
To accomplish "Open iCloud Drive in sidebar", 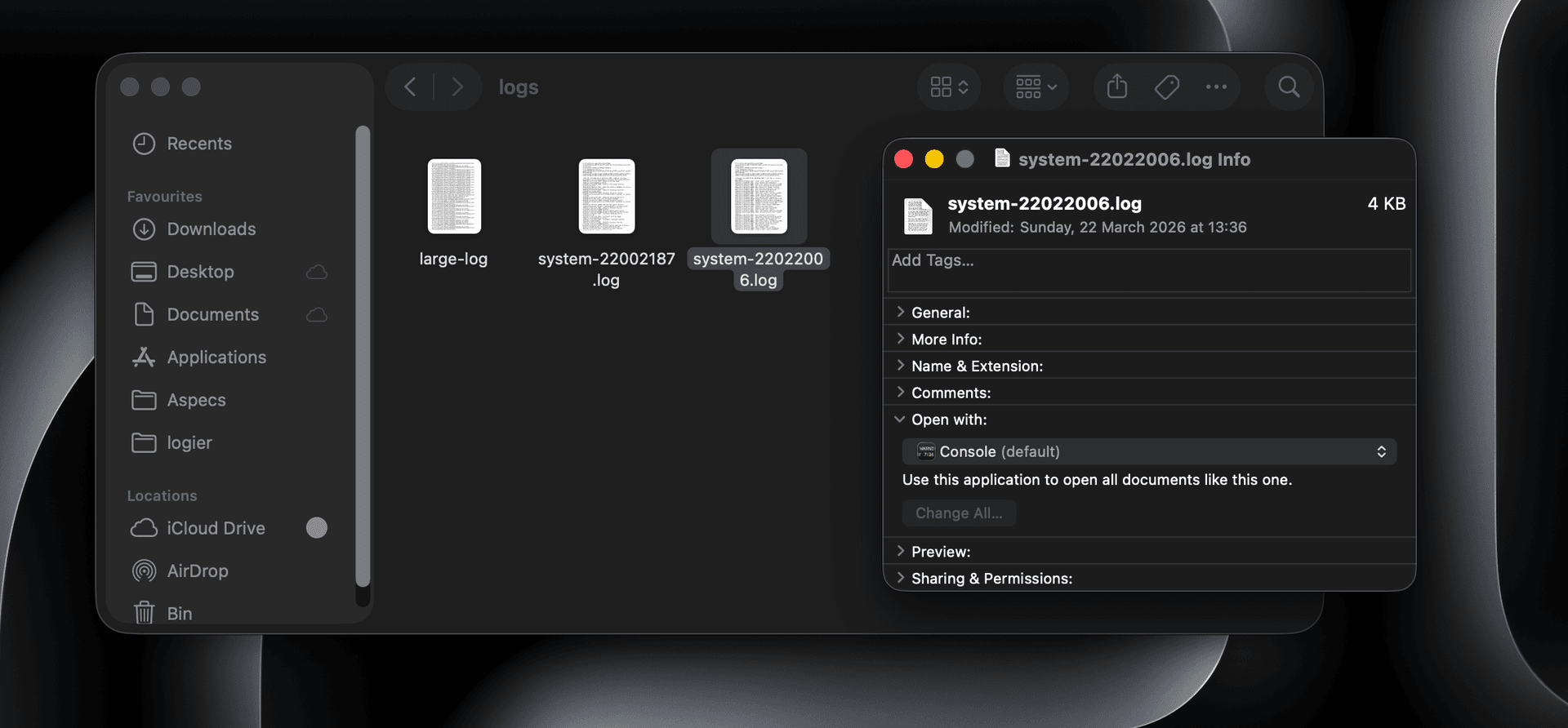I will click(x=216, y=528).
